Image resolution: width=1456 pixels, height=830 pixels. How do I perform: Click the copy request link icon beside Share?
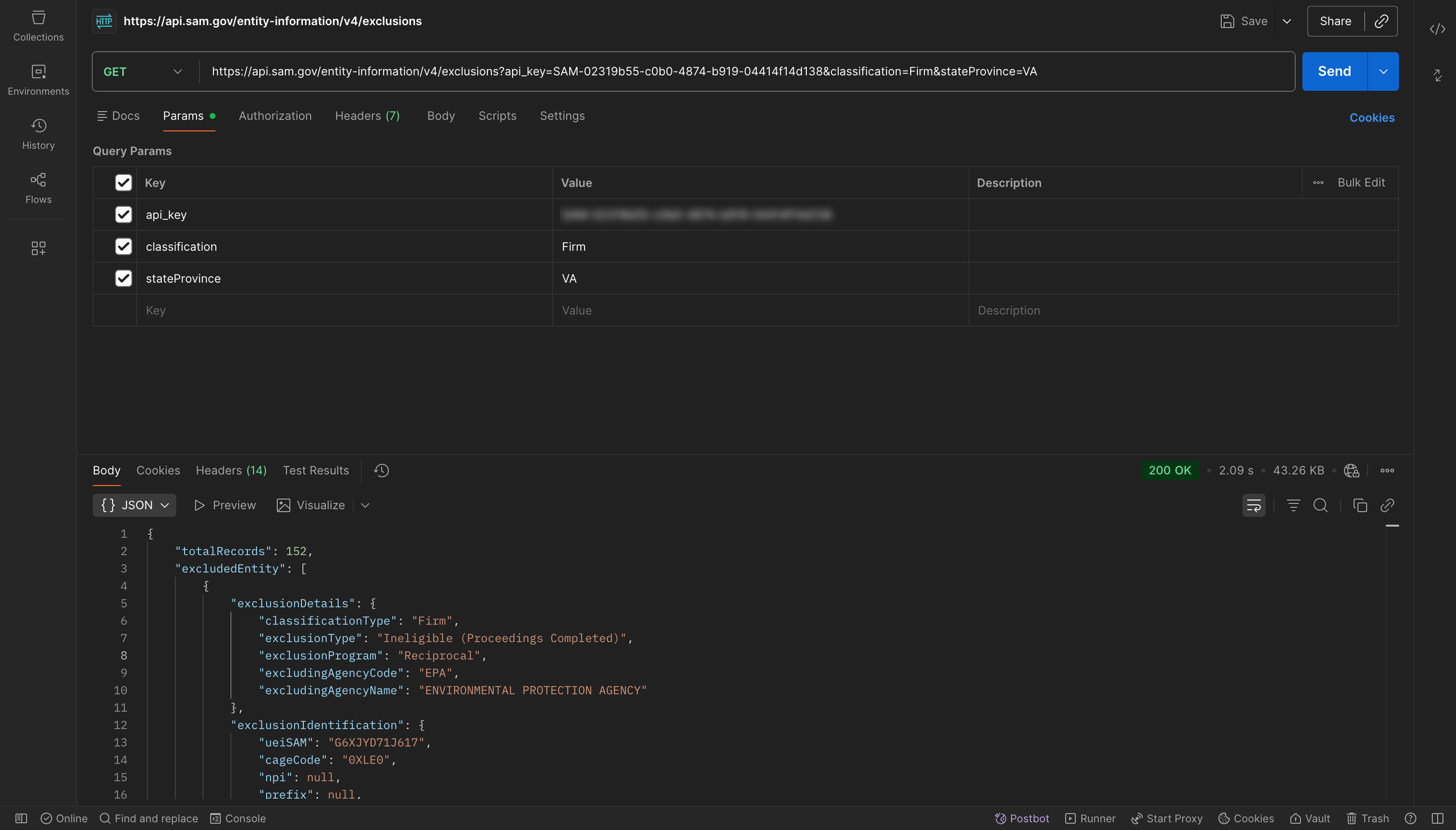pos(1381,21)
